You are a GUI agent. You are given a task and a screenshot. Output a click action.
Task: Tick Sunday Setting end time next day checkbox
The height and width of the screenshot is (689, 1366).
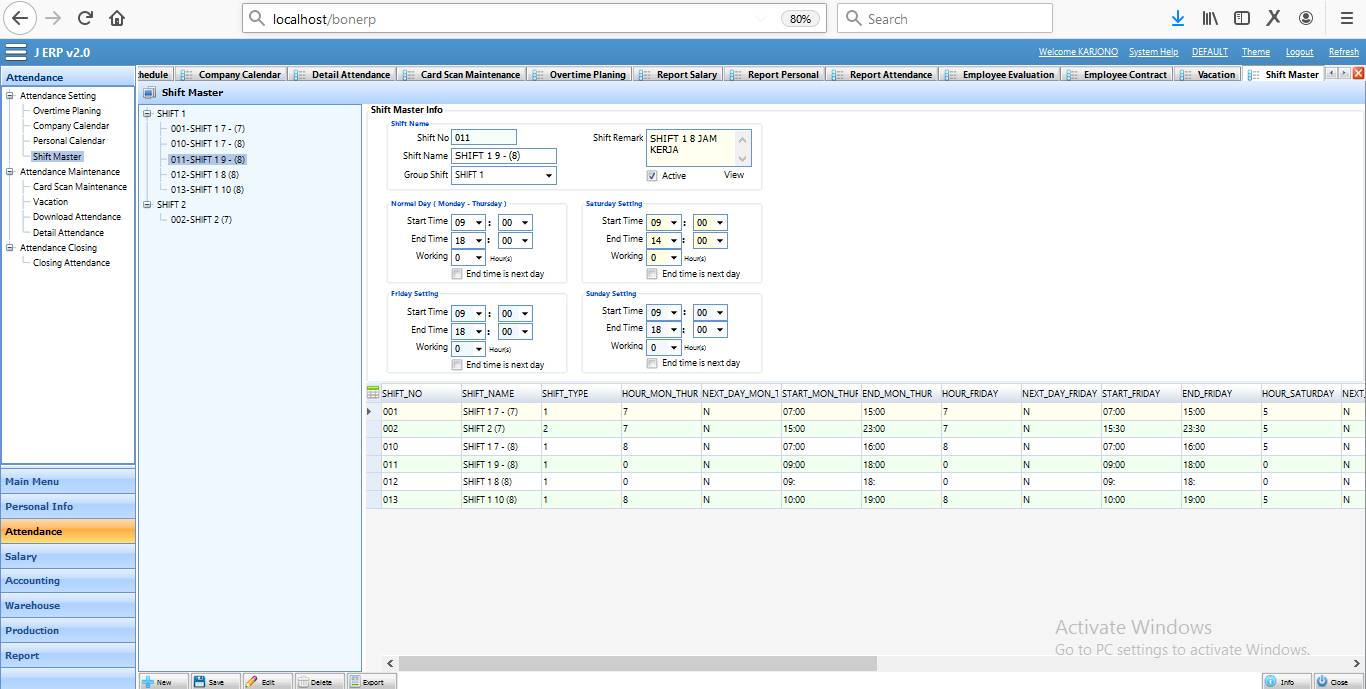point(652,363)
